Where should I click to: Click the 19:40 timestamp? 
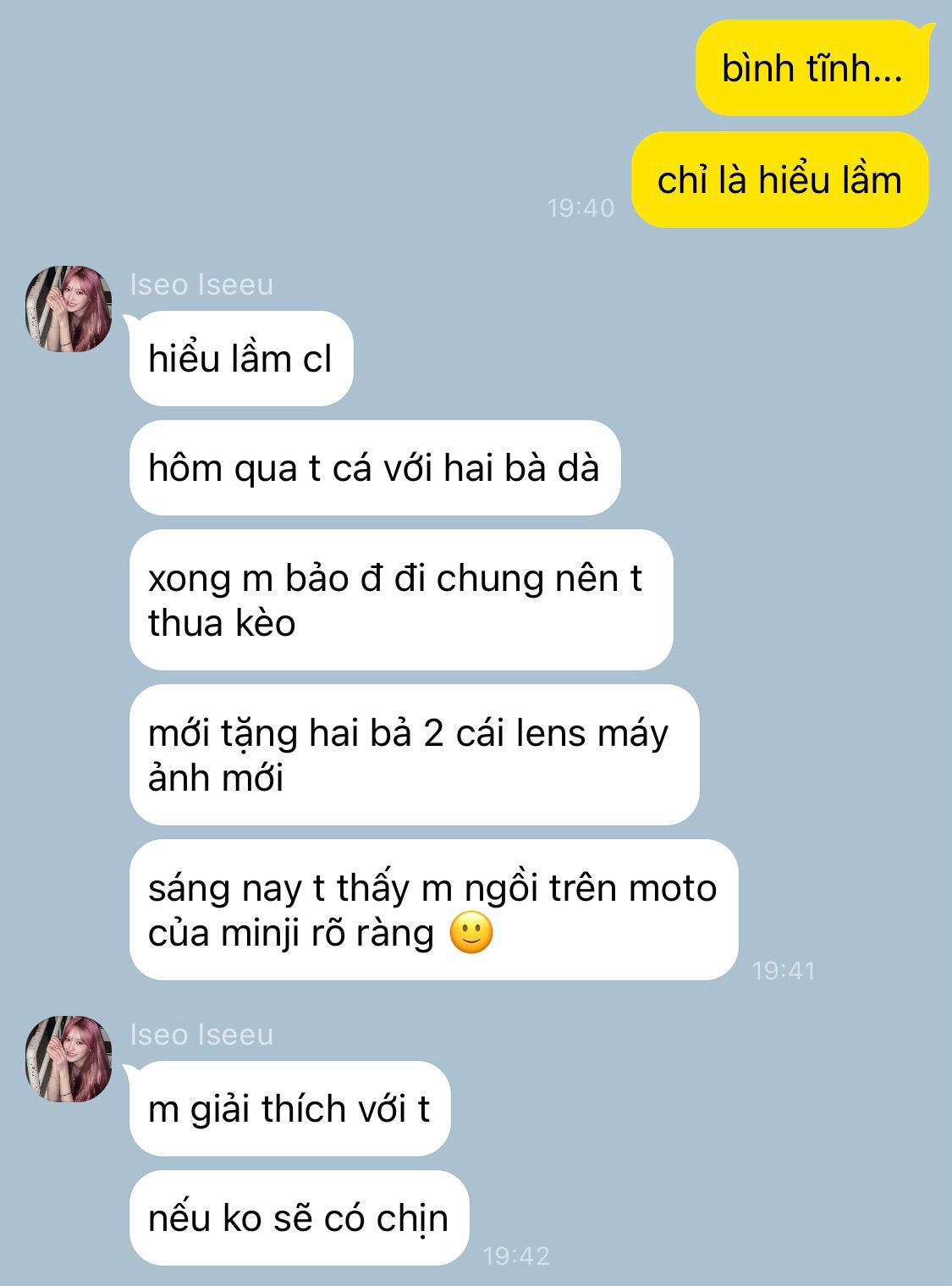[581, 207]
